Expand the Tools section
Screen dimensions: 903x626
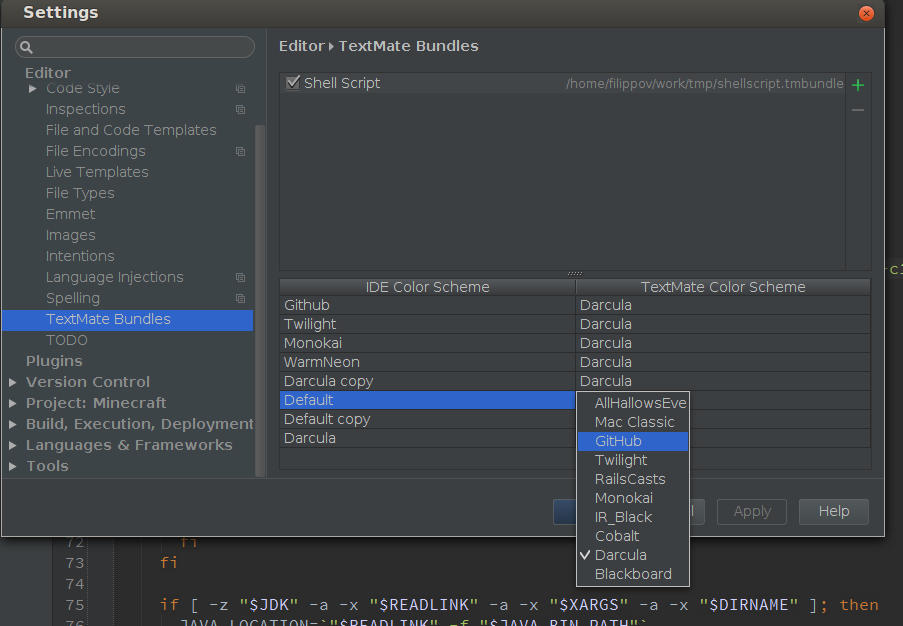point(13,466)
